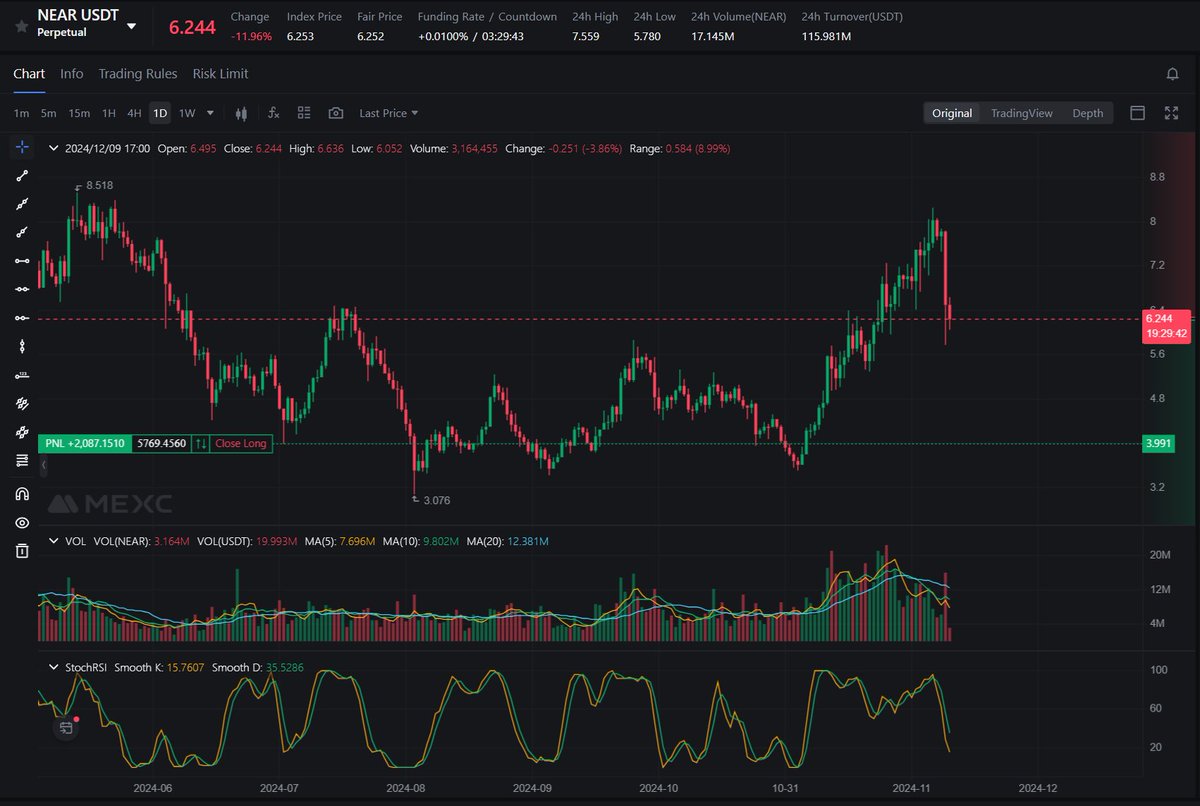Click the Funding Rate / Countdown label

pyautogui.click(x=487, y=17)
